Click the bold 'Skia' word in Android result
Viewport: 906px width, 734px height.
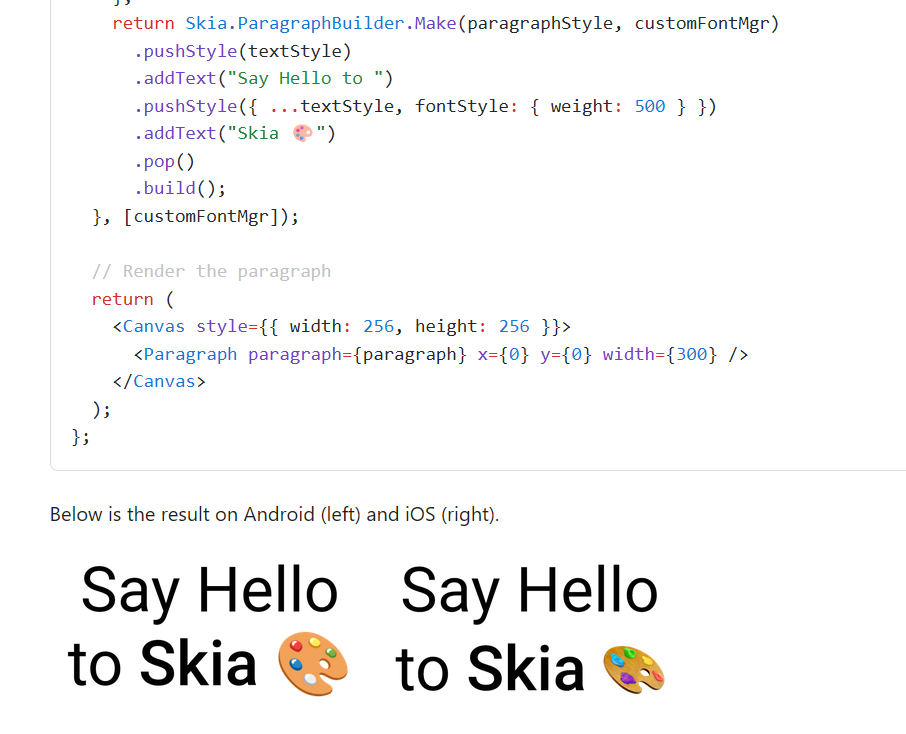(198, 663)
